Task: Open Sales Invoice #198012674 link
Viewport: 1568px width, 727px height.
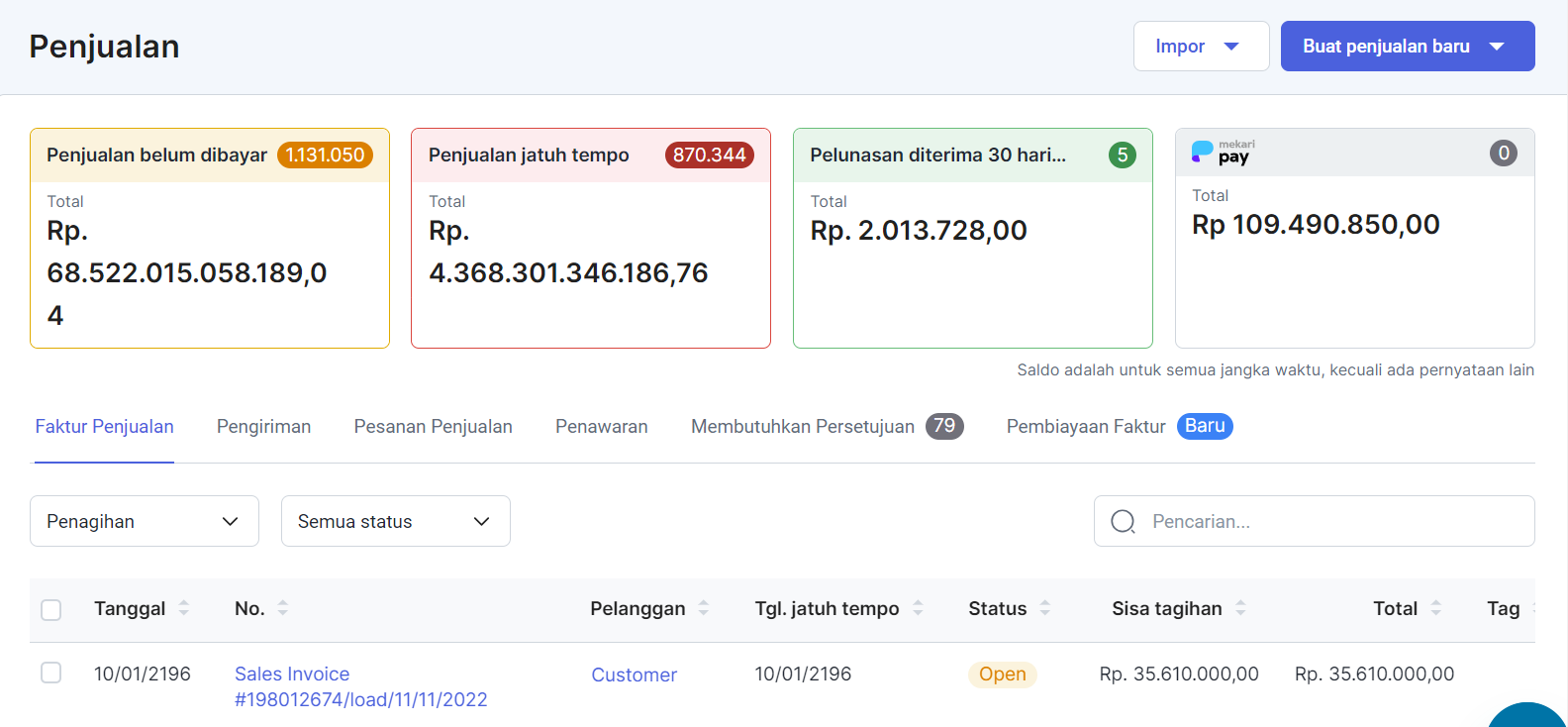Action: (x=360, y=686)
